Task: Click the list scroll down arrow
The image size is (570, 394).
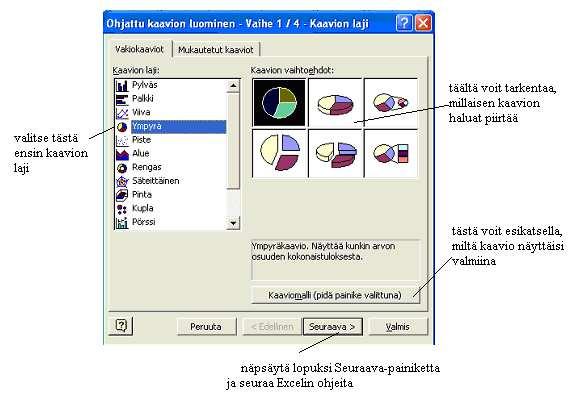Action: pyautogui.click(x=233, y=223)
